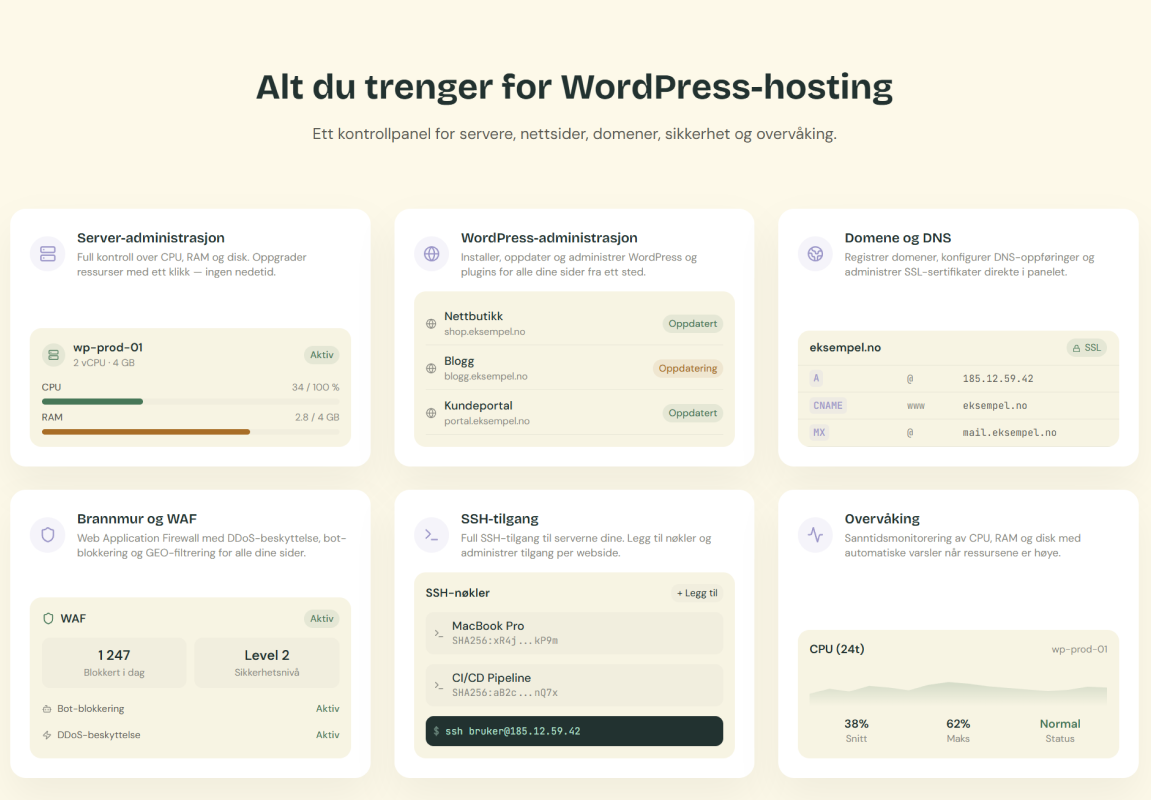Click terminal icon beside MacBook Pro key
Viewport: 1151px width, 800px height.
tap(438, 633)
